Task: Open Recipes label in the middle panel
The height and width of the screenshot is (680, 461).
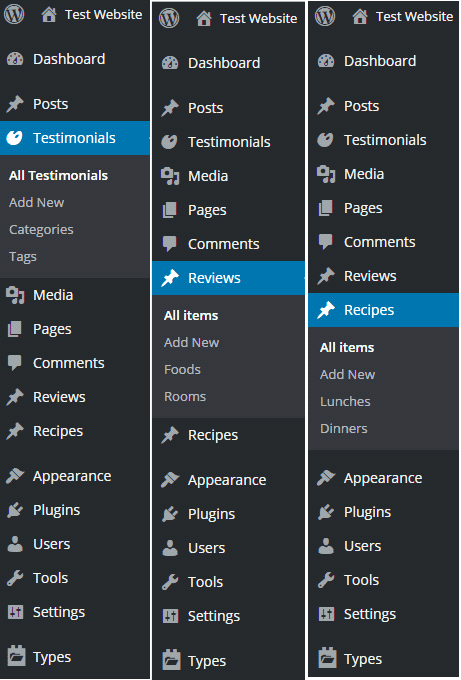Action: click(x=213, y=435)
